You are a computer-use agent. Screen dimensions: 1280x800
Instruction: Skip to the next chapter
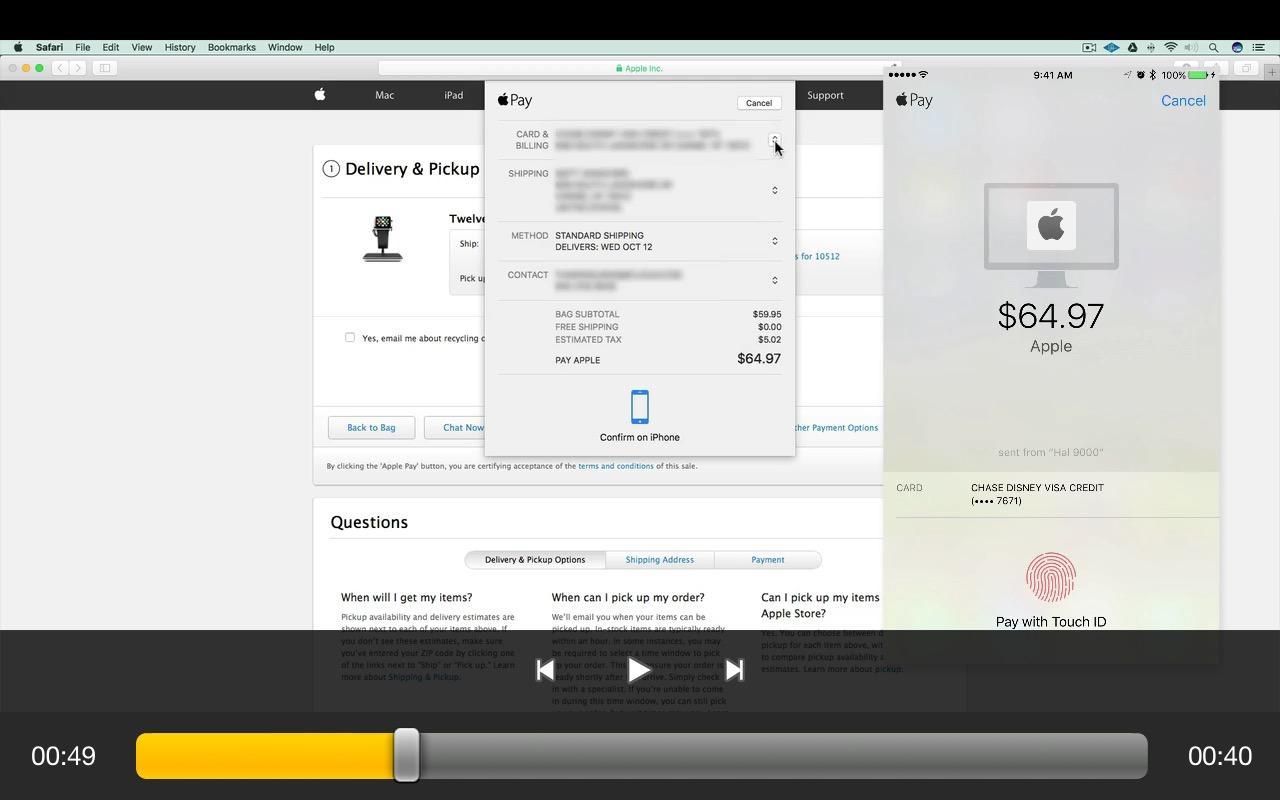point(734,670)
